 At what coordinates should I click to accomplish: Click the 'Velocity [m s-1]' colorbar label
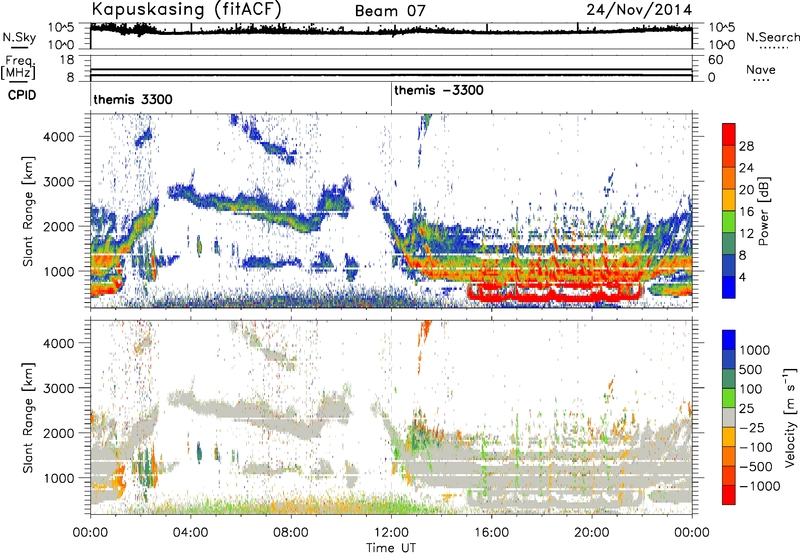(x=790, y=418)
